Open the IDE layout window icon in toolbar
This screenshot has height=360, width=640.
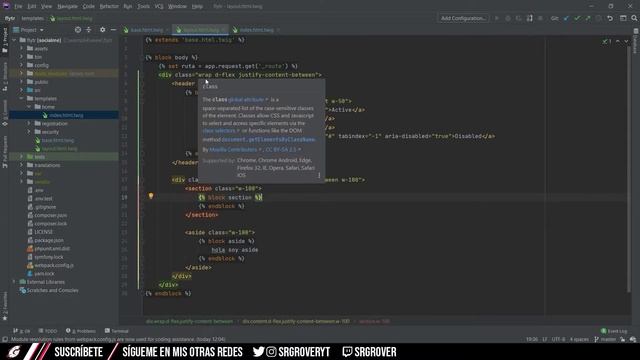coord(623,18)
